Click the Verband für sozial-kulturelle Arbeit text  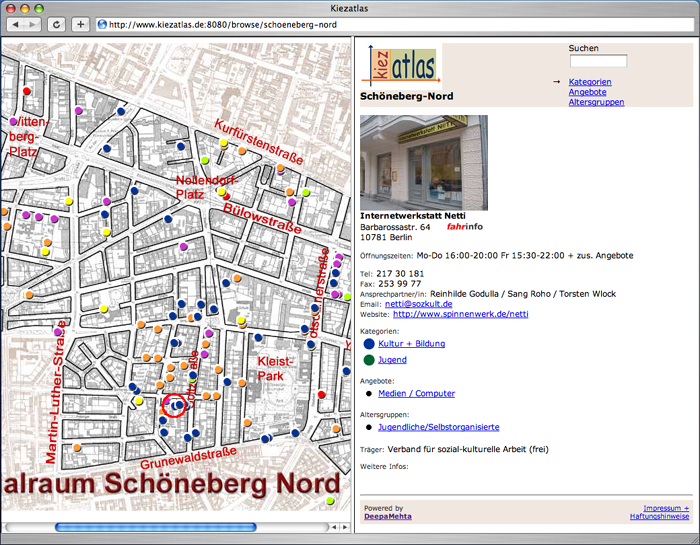tap(467, 449)
